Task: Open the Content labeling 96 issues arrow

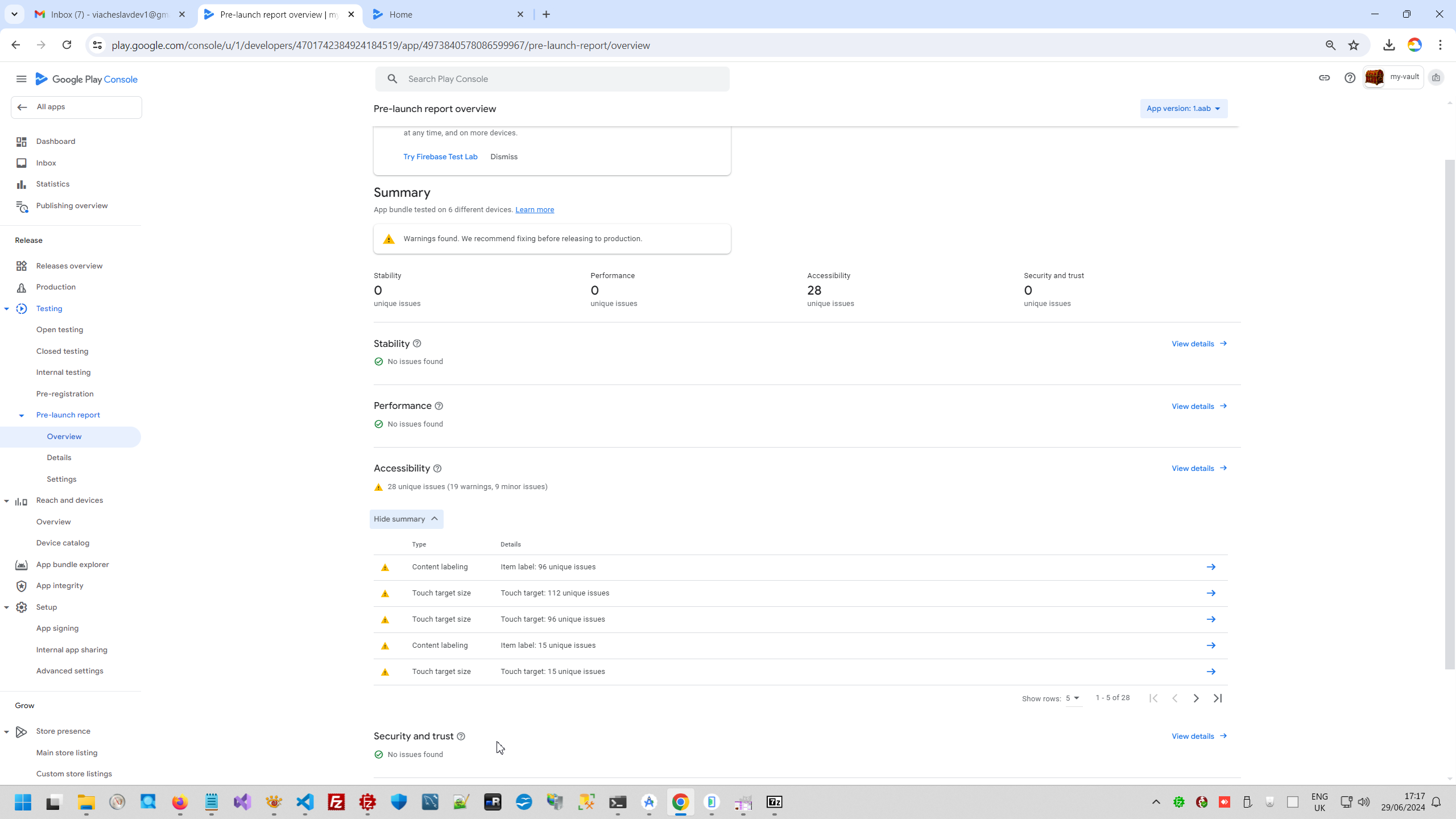Action: pyautogui.click(x=1211, y=567)
